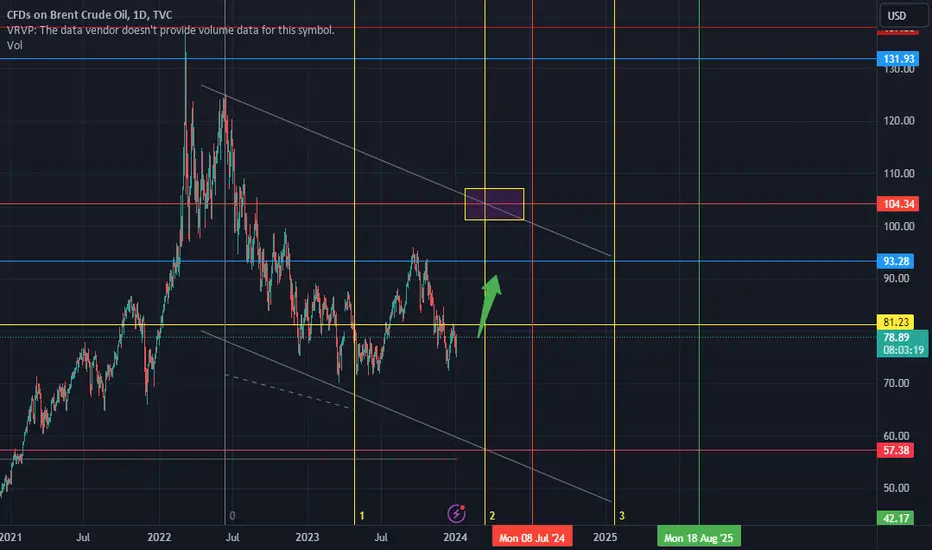This screenshot has height=550, width=932.
Task: Click the 2024 label on time axis
Action: click(455, 538)
